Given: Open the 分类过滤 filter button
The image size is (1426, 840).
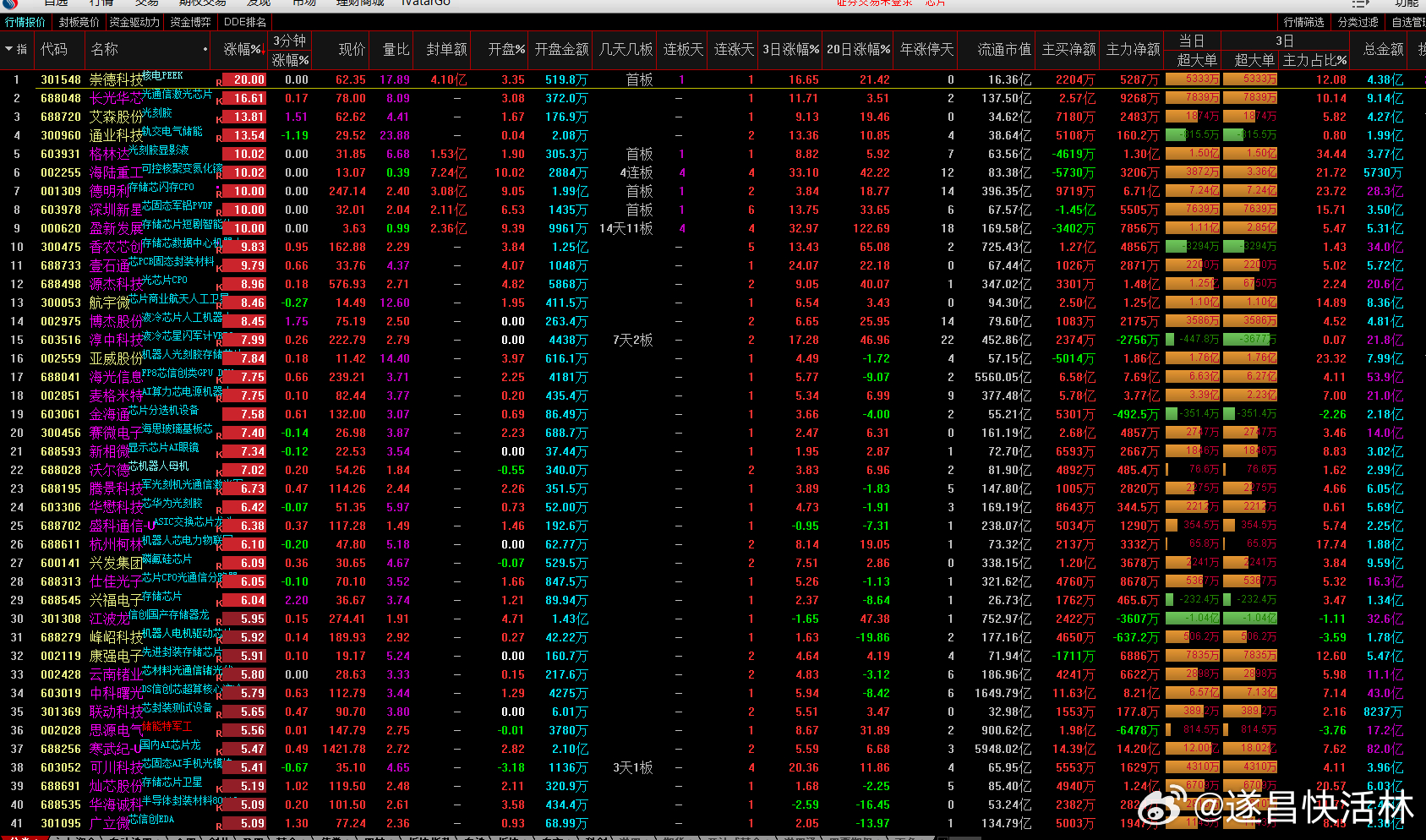Looking at the screenshot, I should [x=1358, y=22].
